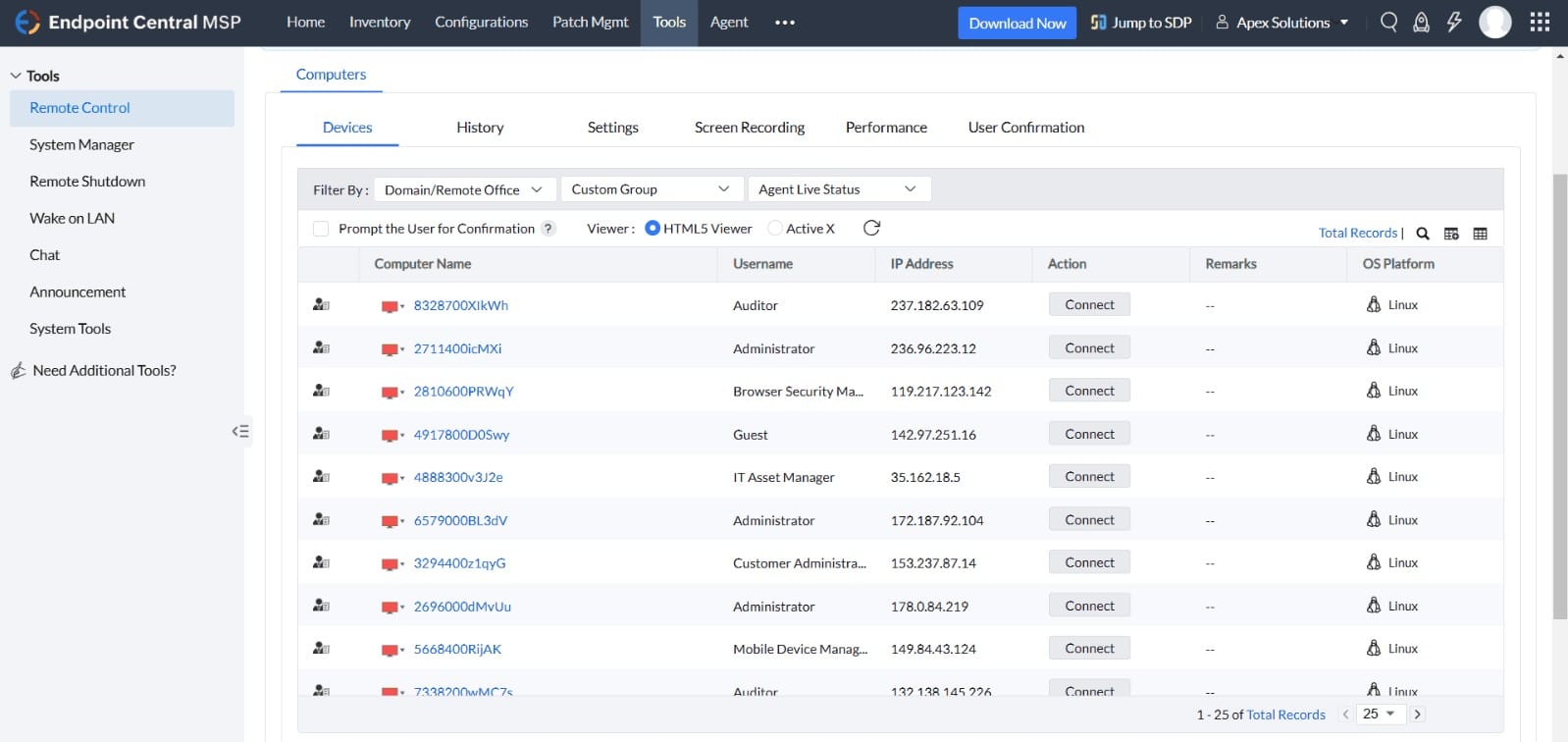Switch to the History tab
1568x742 pixels.
[x=480, y=128]
